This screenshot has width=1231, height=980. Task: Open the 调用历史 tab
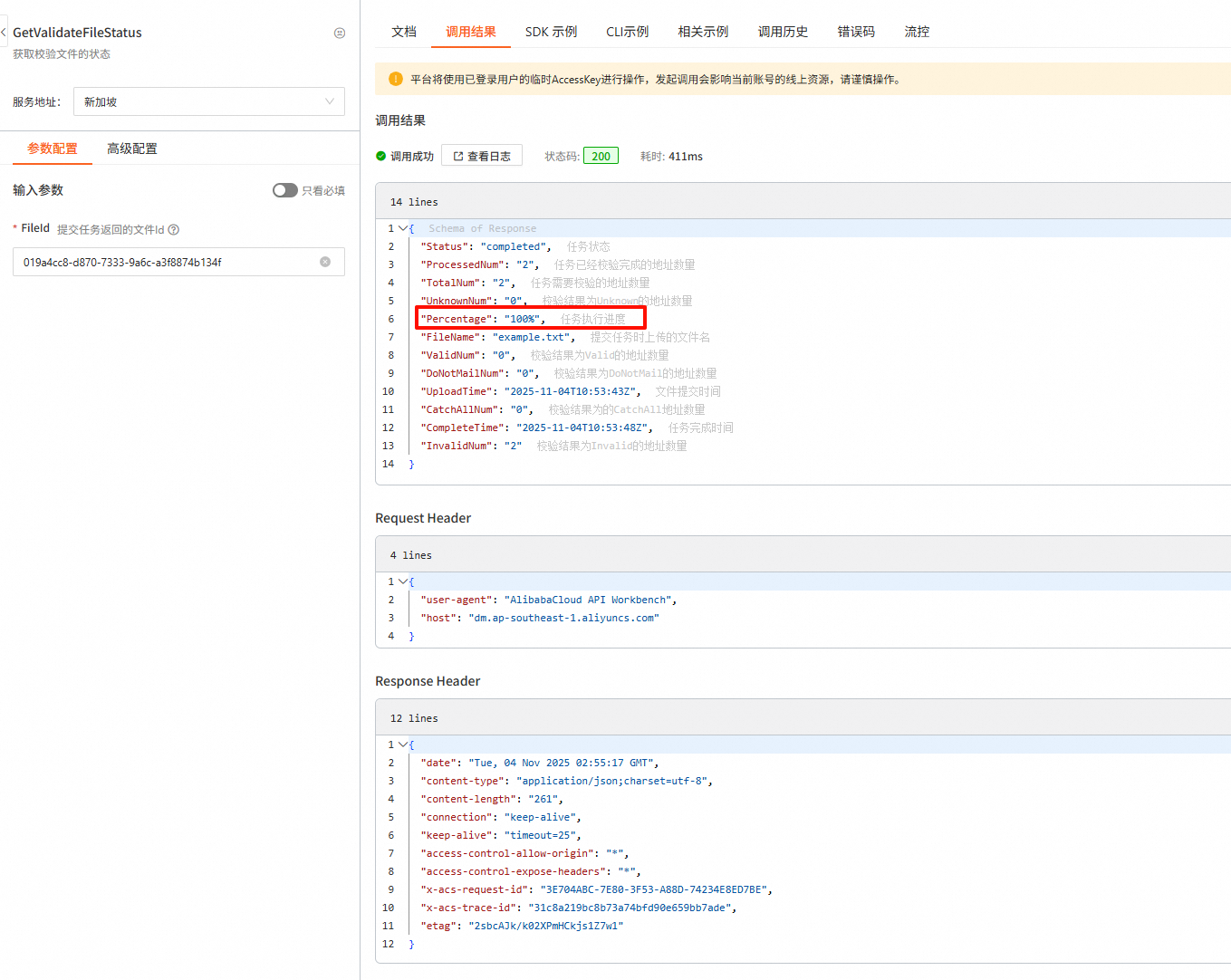(784, 32)
